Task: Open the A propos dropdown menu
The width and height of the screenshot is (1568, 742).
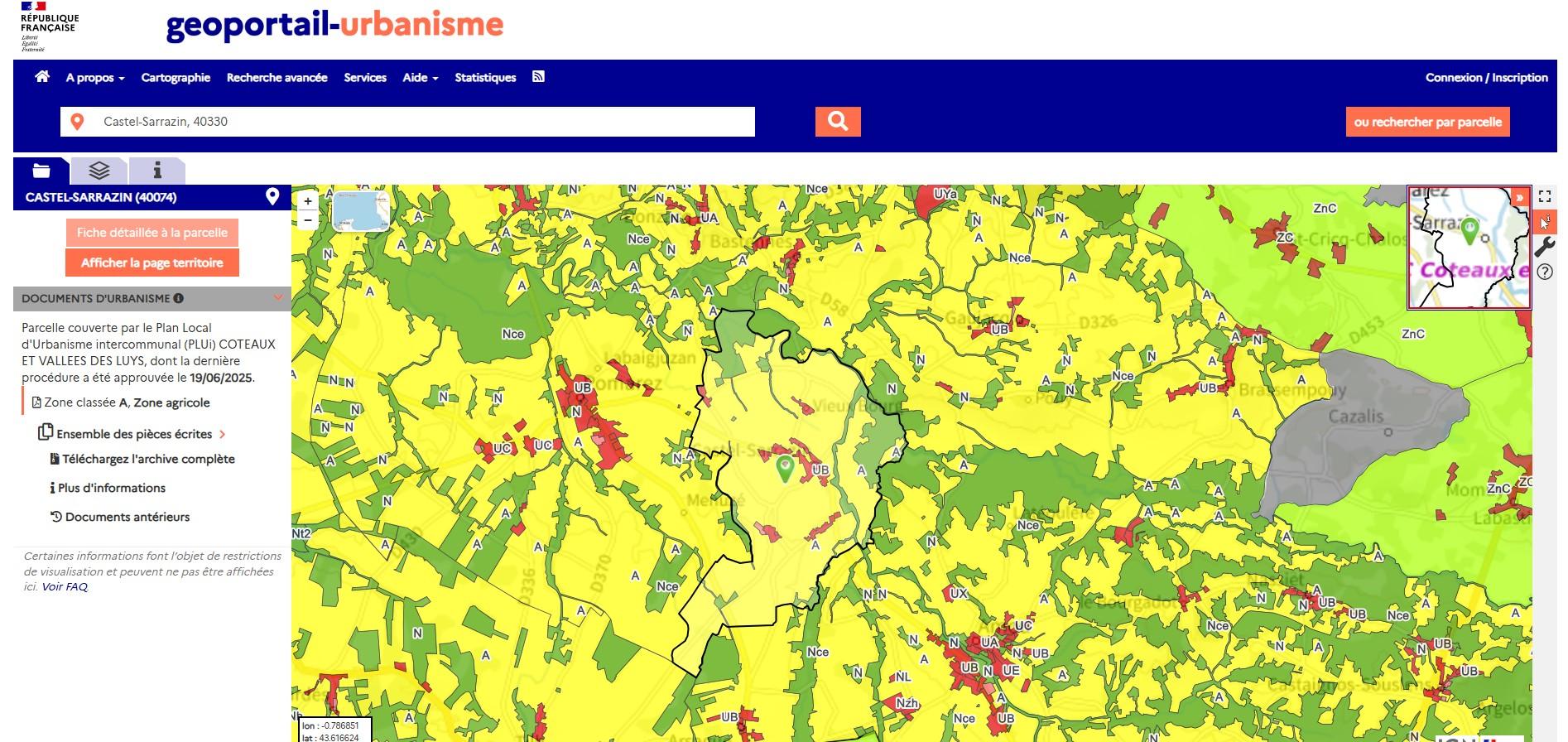Action: click(95, 78)
